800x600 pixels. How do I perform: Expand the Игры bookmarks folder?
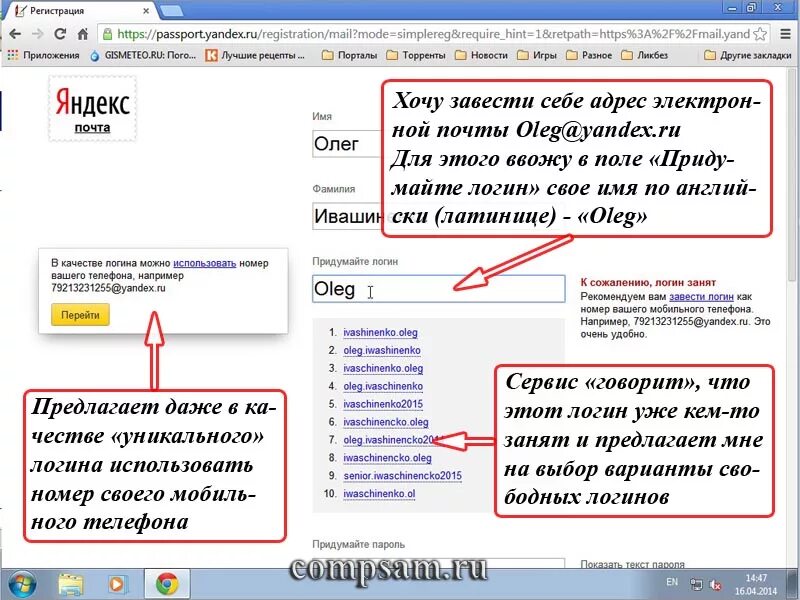click(536, 55)
